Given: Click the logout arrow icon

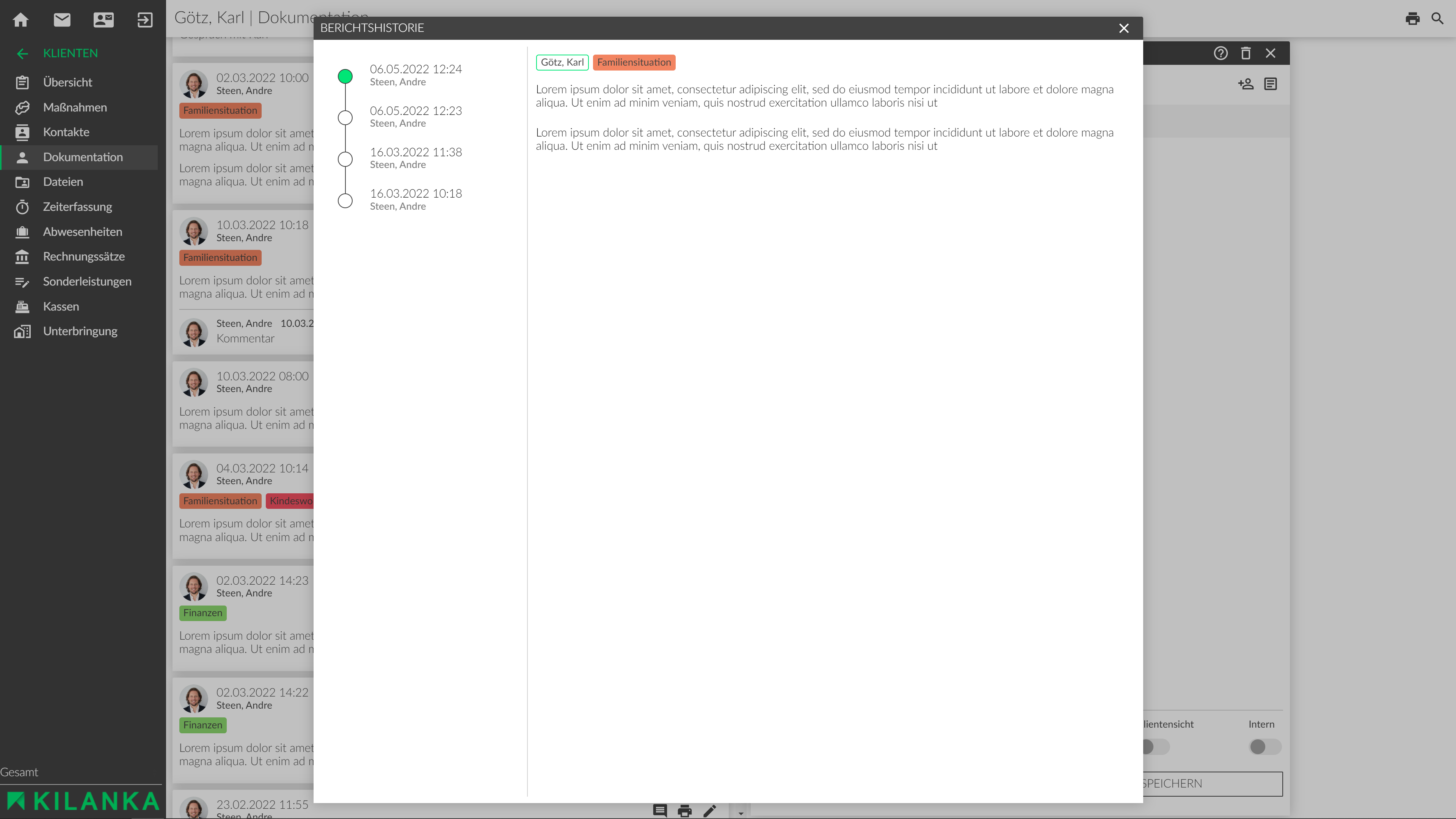Looking at the screenshot, I should click(145, 20).
